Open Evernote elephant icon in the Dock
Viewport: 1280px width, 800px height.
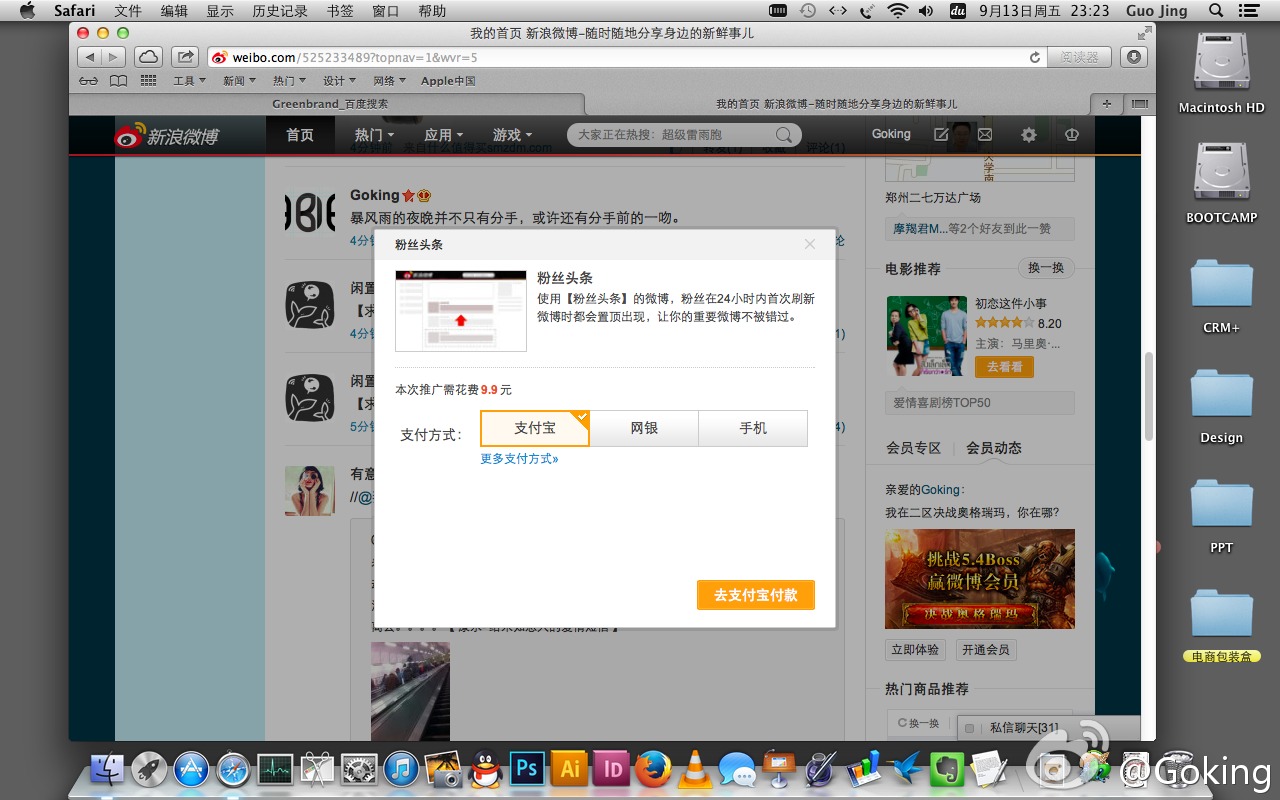[947, 768]
